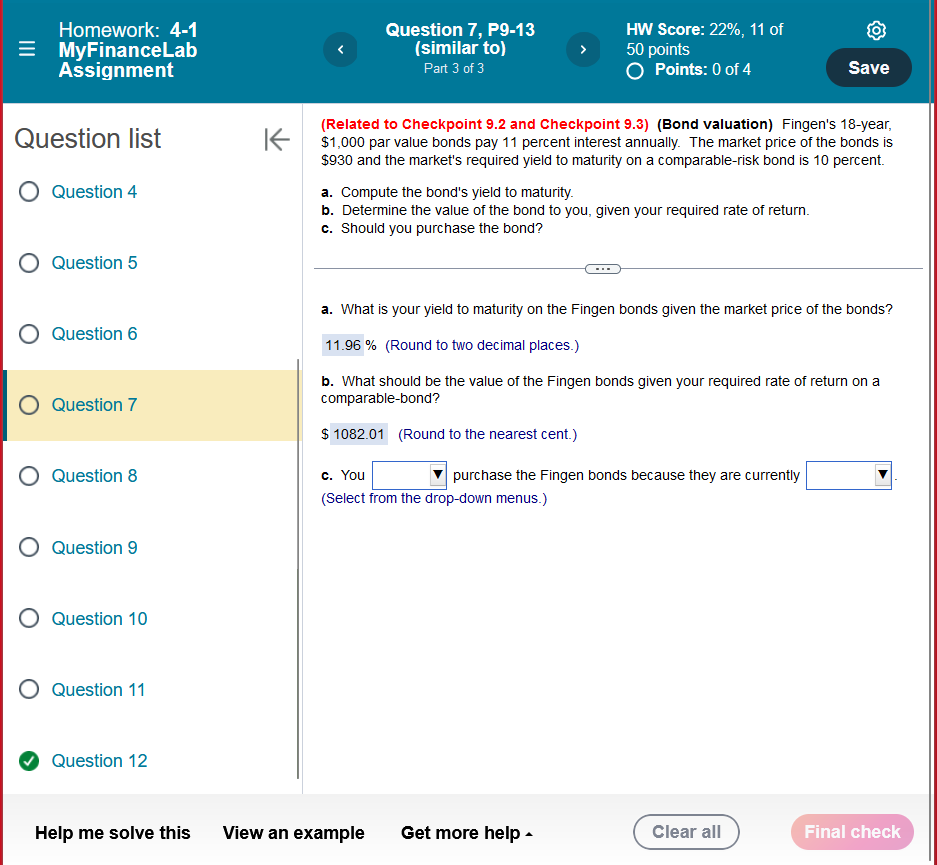Image resolution: width=937 pixels, height=865 pixels.
Task: Select Question 10 from the question list
Action: [98, 618]
